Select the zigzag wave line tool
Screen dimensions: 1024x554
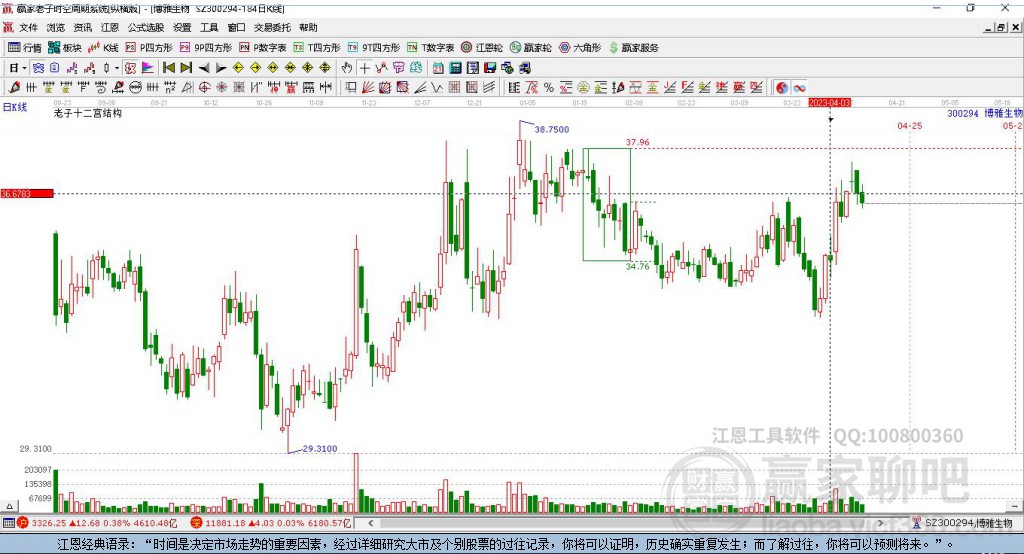click(x=437, y=88)
